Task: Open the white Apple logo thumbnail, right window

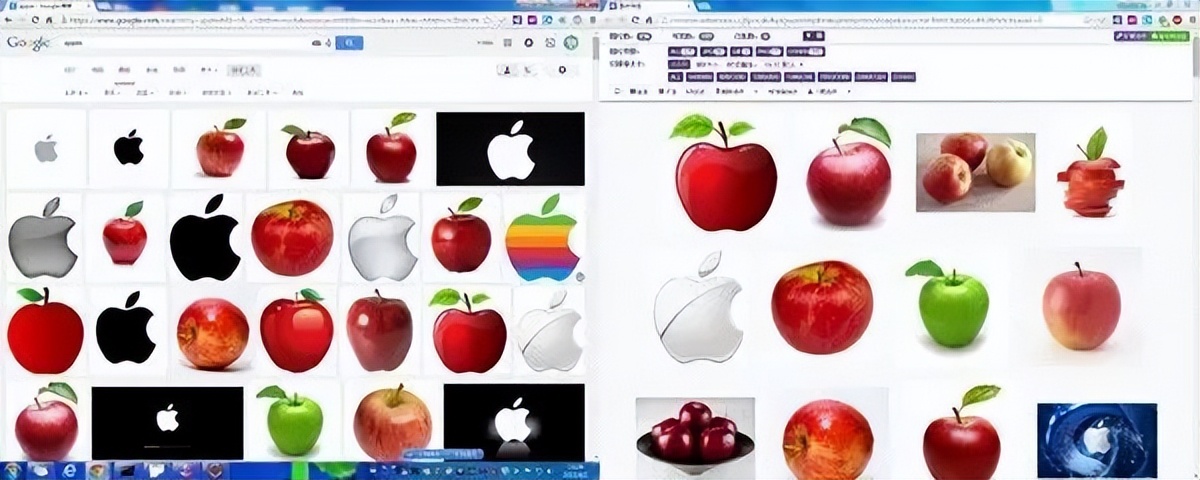Action: coord(700,307)
